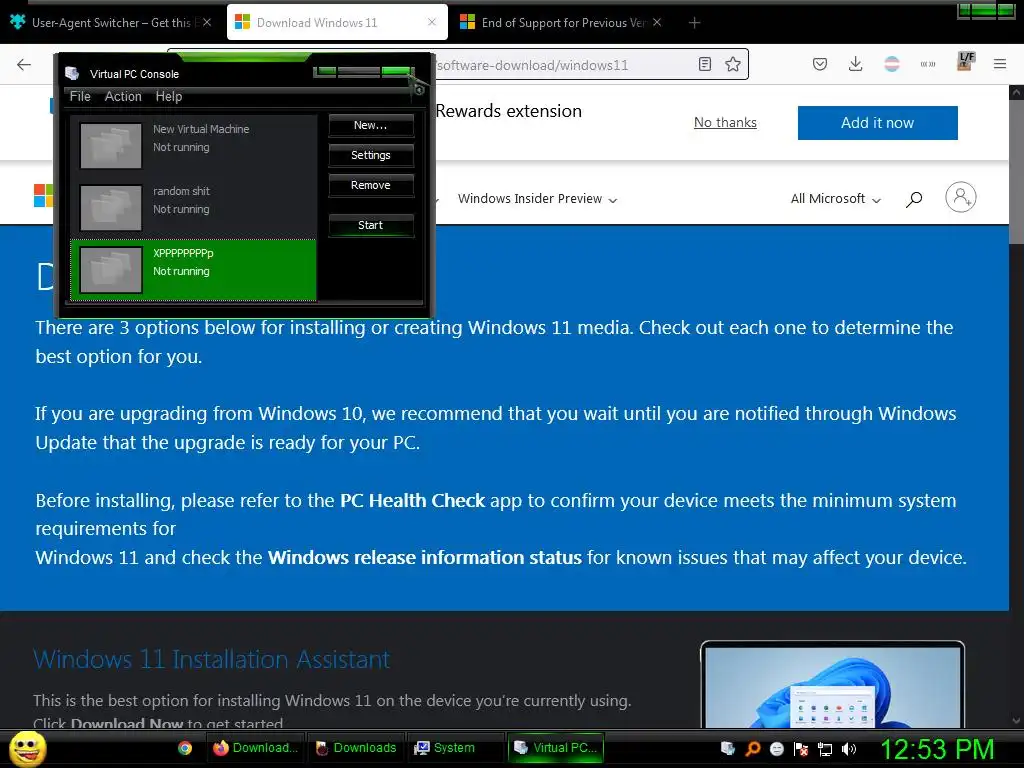Click thumbnail of New Virtual Machine

coord(110,146)
